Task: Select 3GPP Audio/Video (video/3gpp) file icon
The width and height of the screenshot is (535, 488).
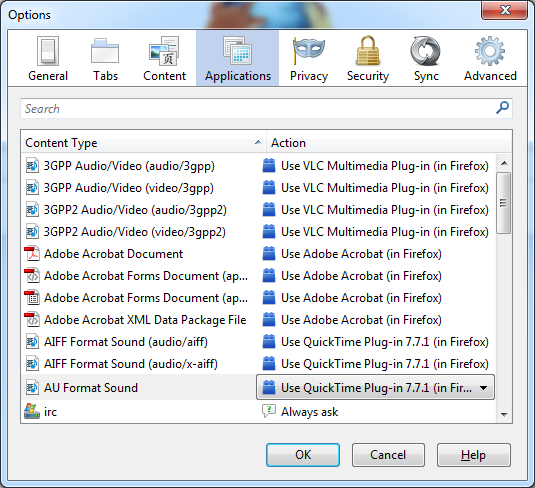Action: pyautogui.click(x=32, y=188)
